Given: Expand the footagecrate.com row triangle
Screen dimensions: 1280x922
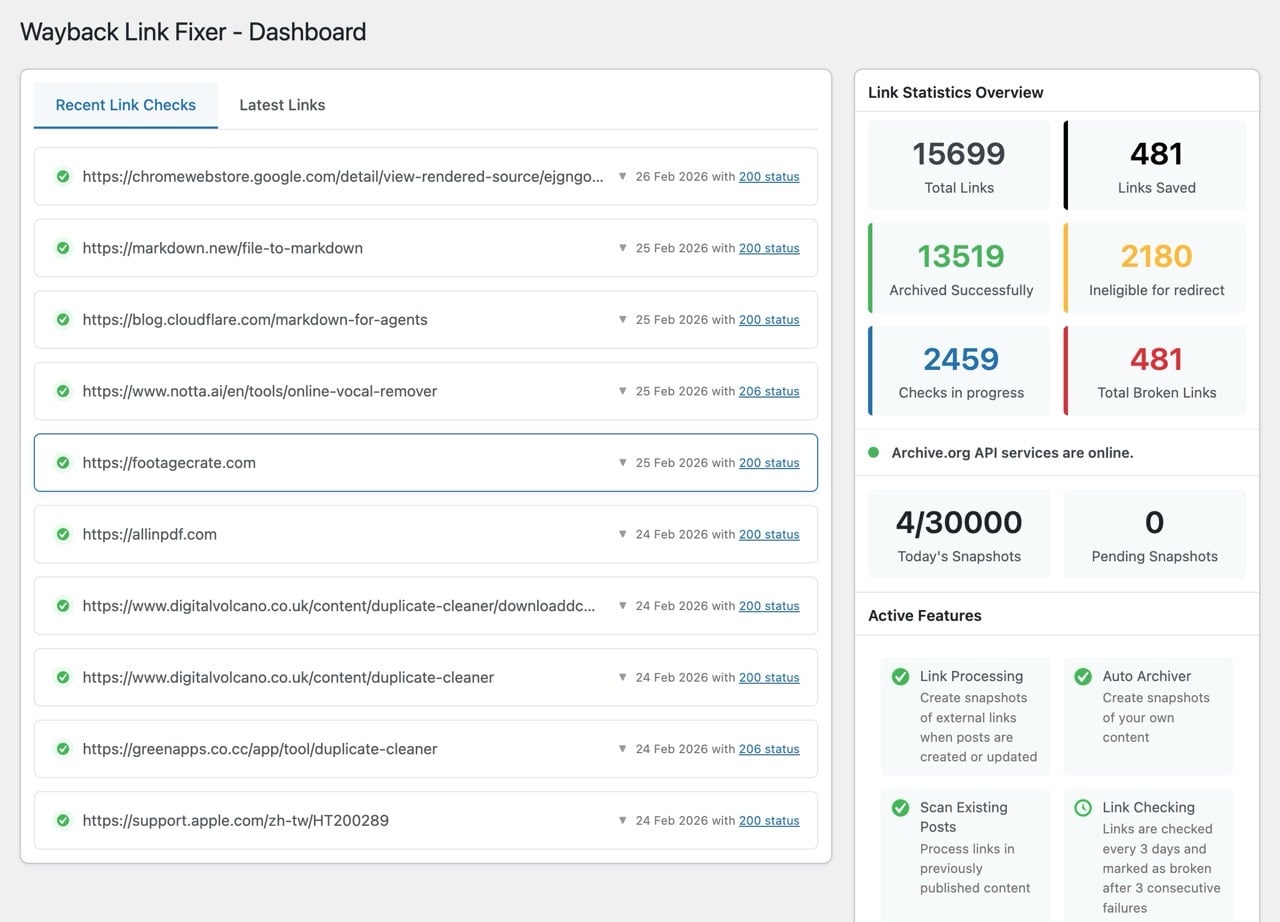Looking at the screenshot, I should tap(622, 463).
